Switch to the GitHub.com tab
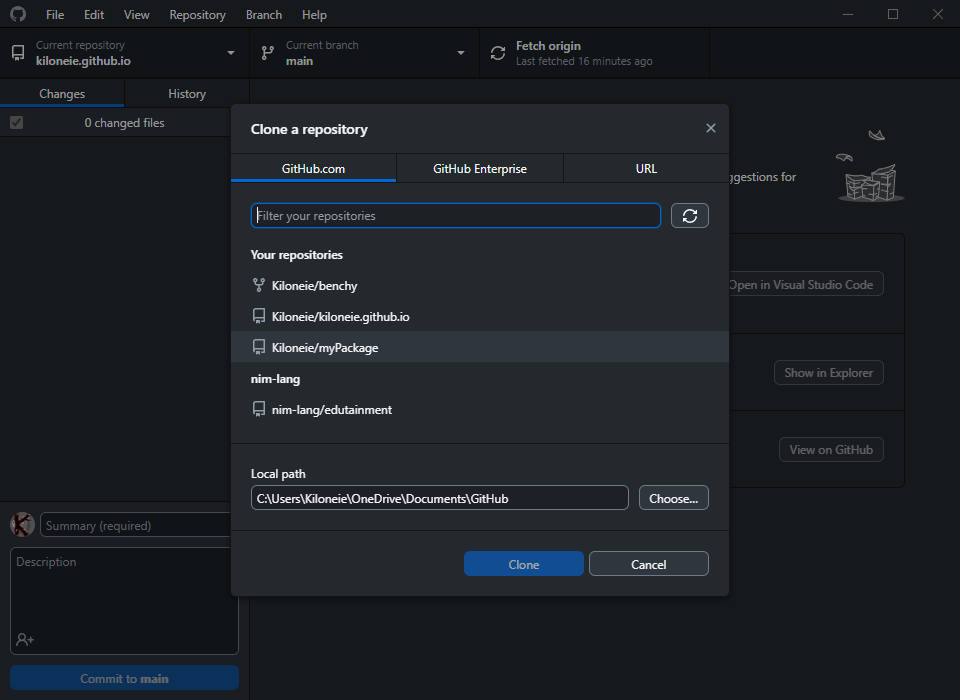The image size is (960, 700). coord(313,168)
